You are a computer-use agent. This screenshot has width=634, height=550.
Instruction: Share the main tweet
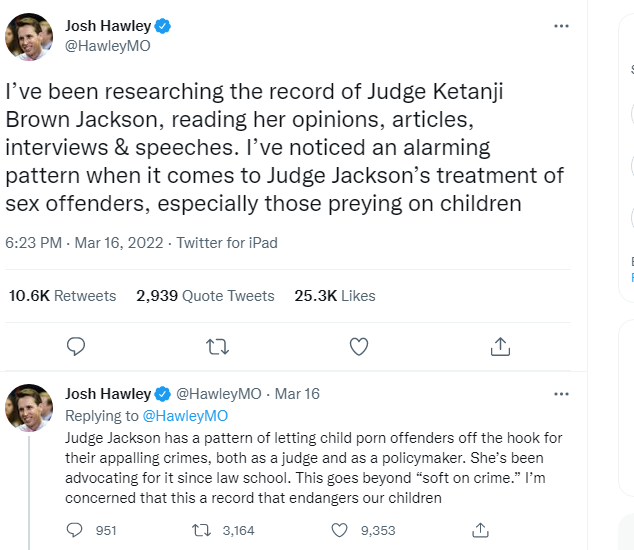pyautogui.click(x=501, y=346)
